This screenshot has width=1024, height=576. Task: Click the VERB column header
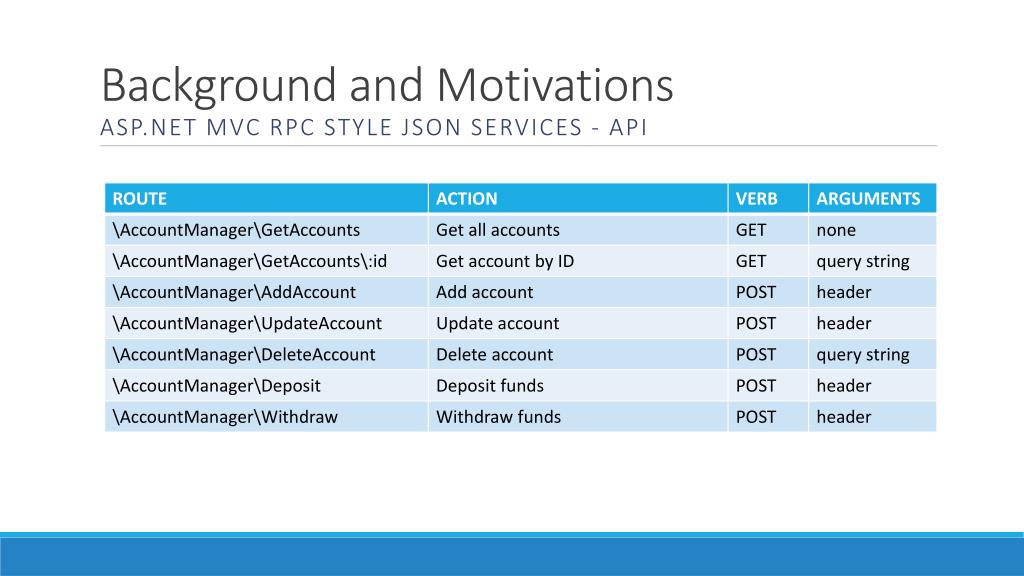click(768, 199)
